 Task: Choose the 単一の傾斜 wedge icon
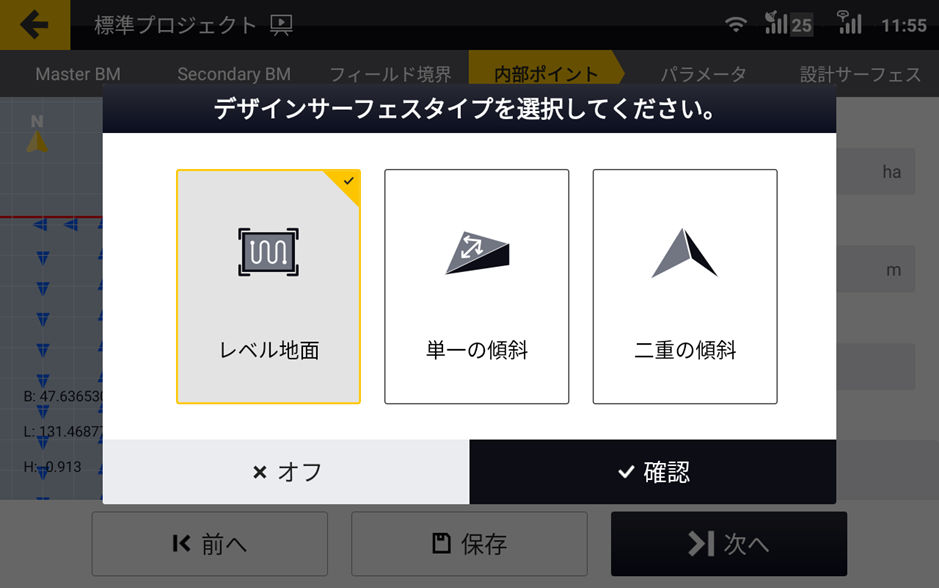pos(477,253)
